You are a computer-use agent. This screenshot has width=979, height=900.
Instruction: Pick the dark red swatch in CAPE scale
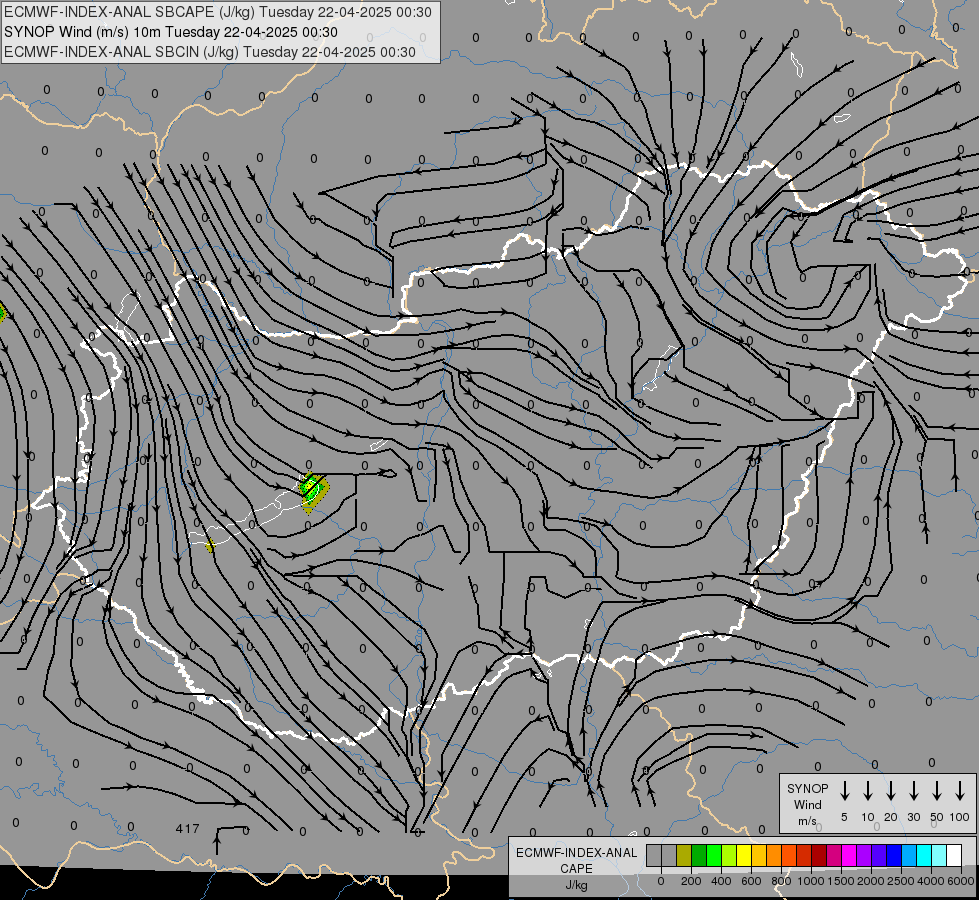820,856
